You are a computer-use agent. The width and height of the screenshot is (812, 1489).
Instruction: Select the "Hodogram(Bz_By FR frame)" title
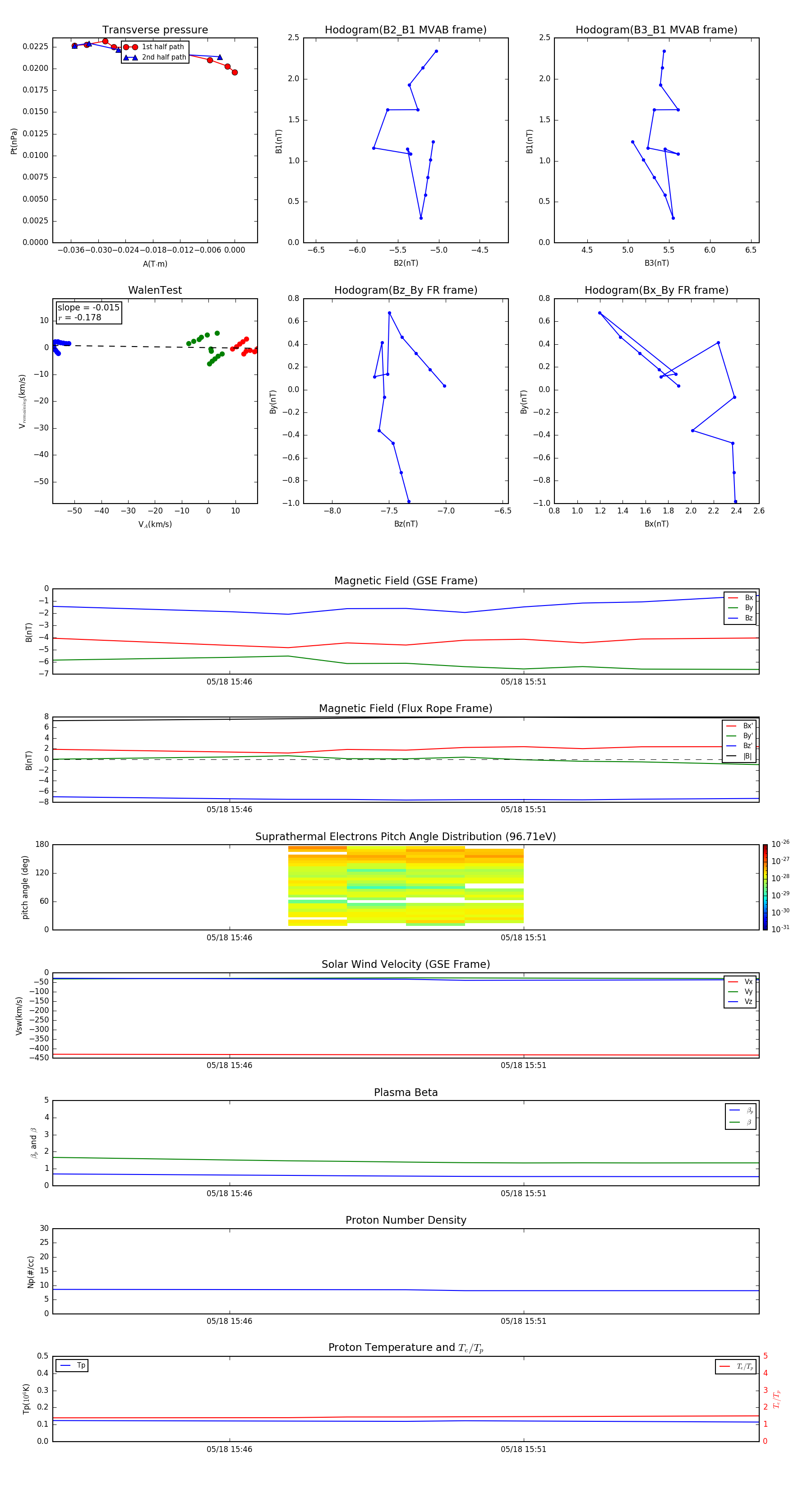[x=406, y=290]
